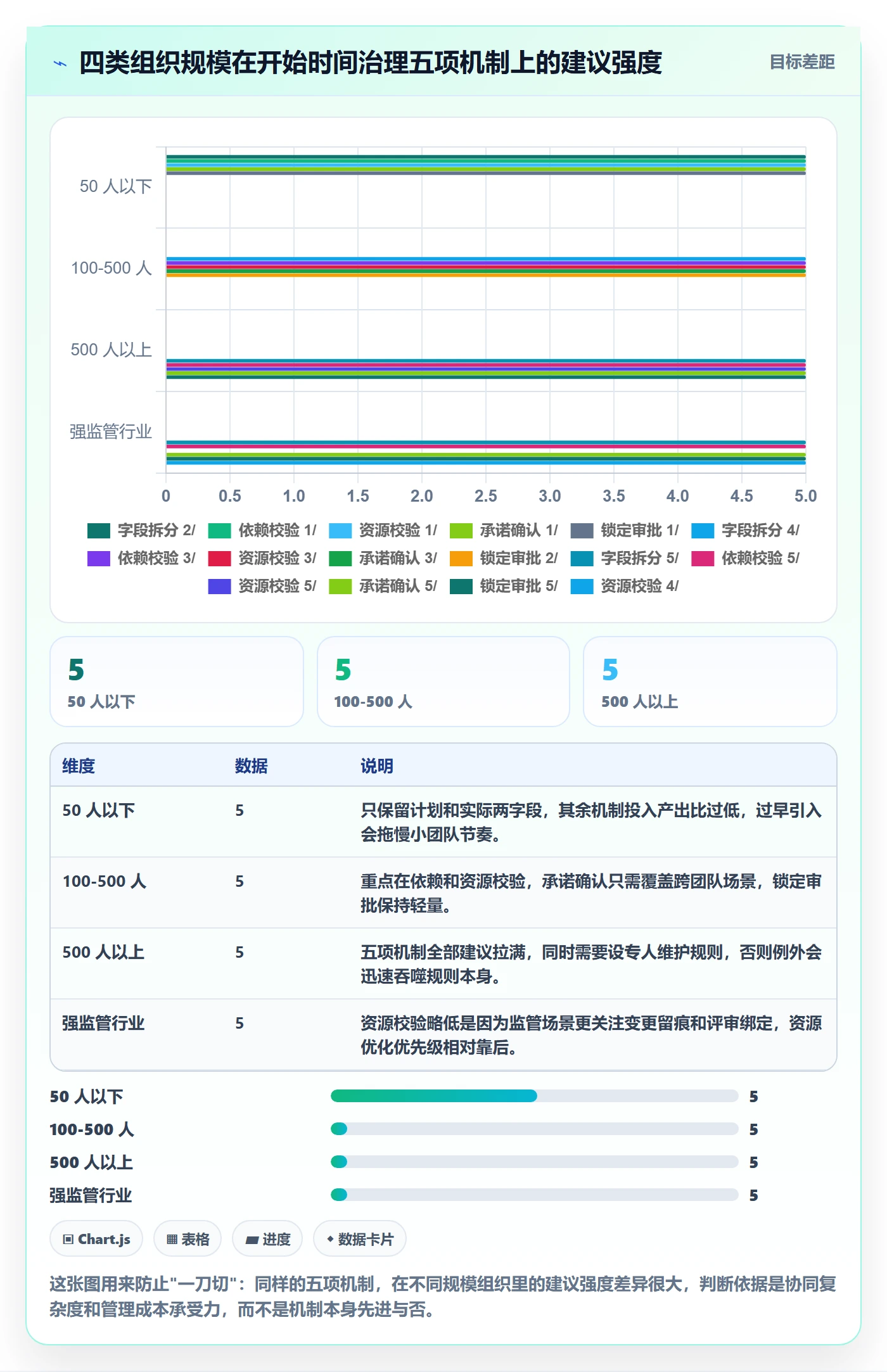
Task: Hide the 锁定审批 2/ legend entry
Action: (504, 558)
